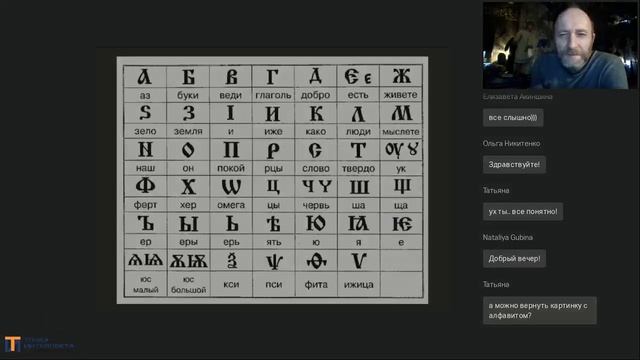Click the letter label 'аз'

[x=145, y=95]
